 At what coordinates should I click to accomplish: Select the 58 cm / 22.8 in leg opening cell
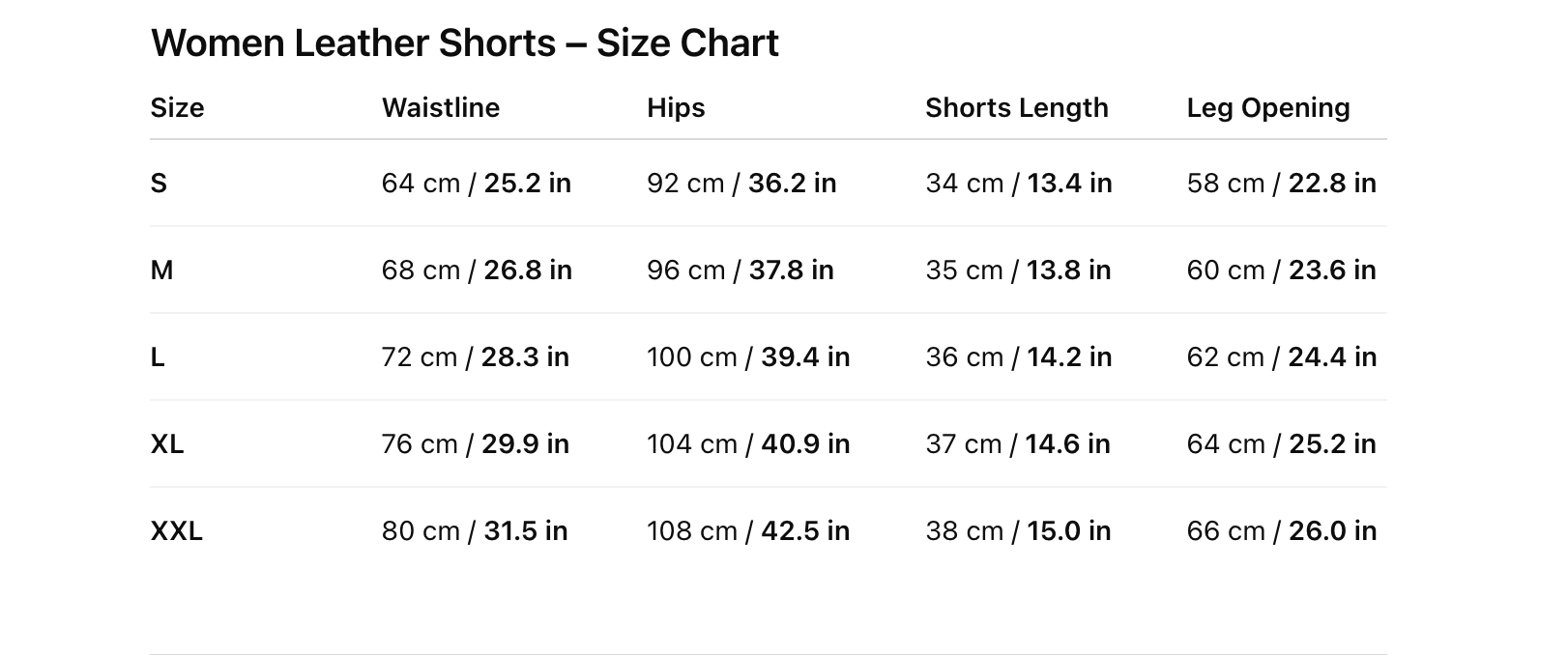coord(1281,184)
